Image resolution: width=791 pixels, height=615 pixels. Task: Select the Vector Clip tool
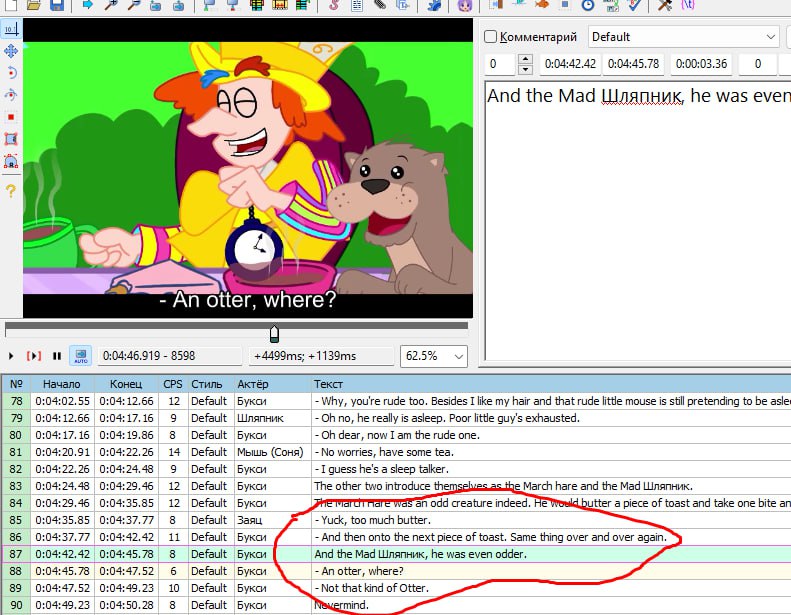(11, 161)
